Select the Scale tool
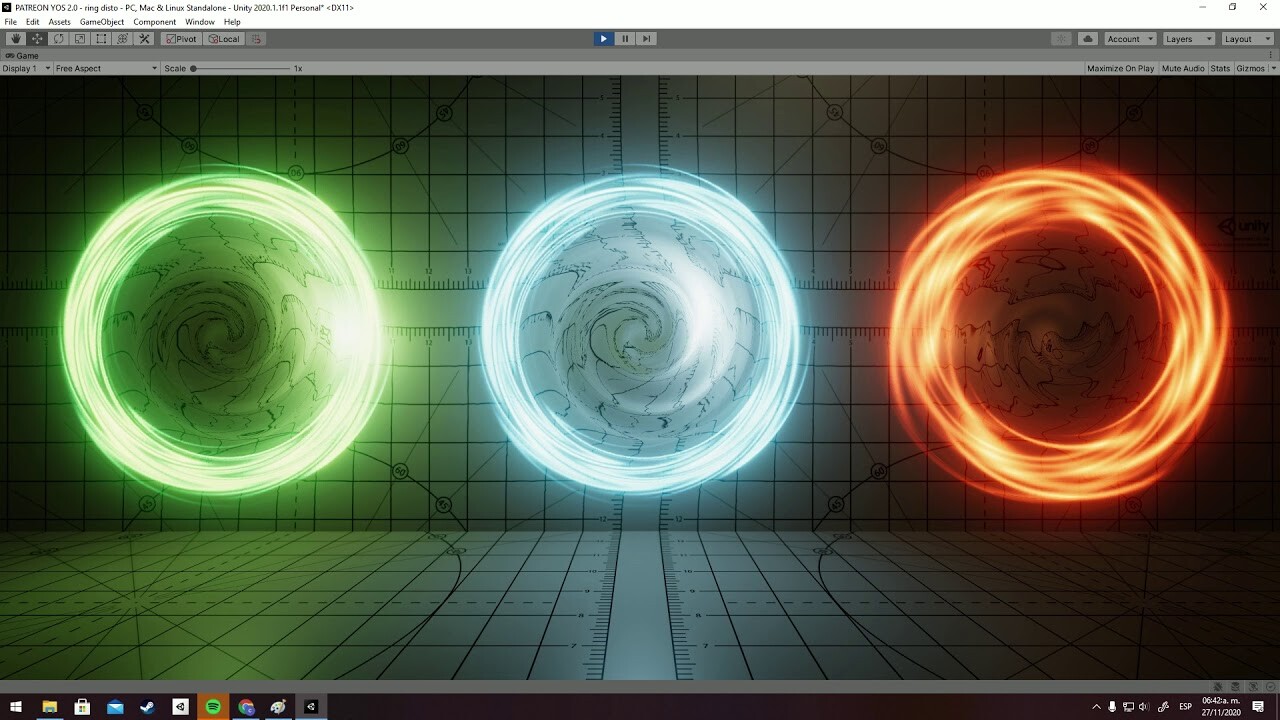The height and width of the screenshot is (720, 1280). [79, 38]
